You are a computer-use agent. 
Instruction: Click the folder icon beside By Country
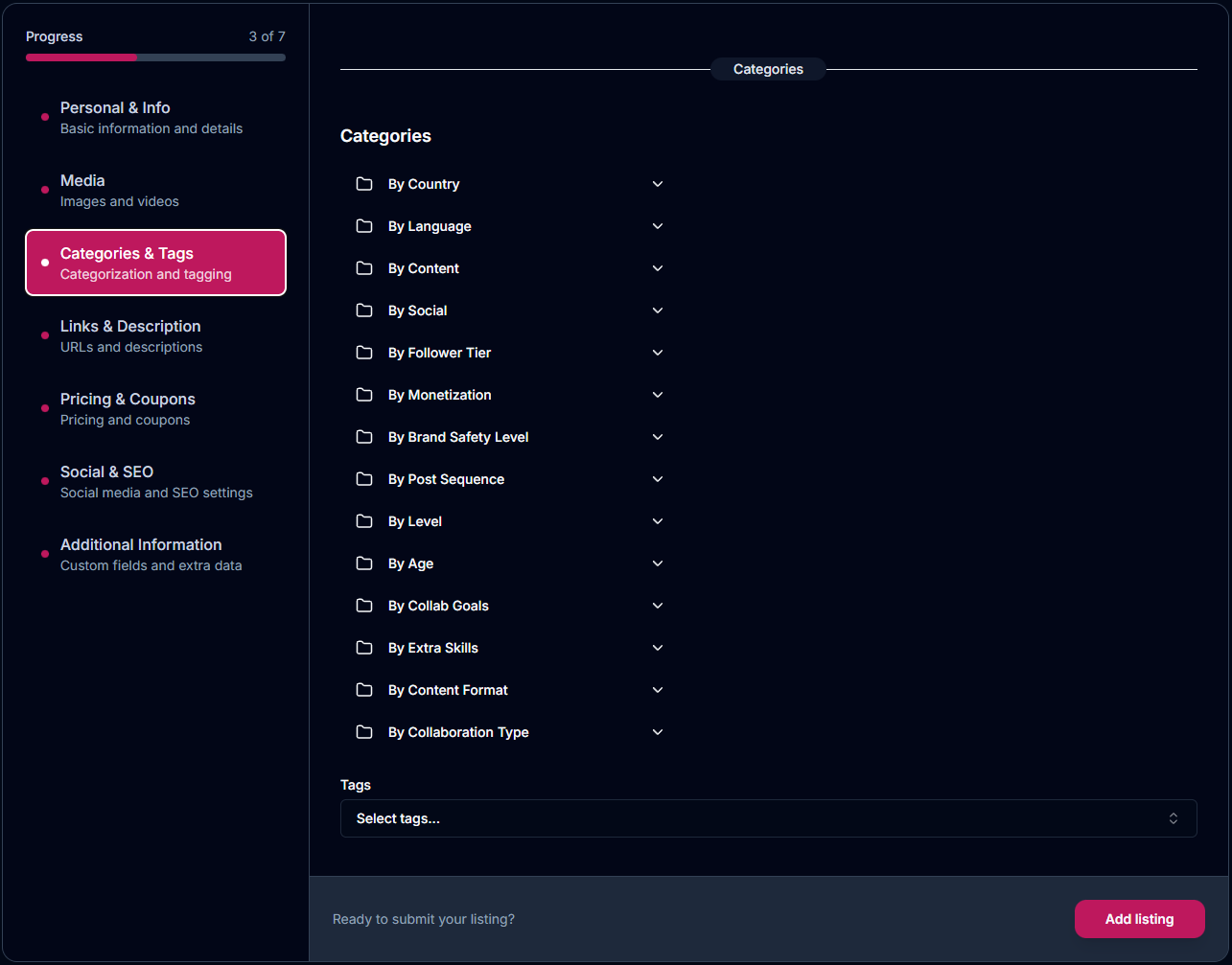(364, 183)
